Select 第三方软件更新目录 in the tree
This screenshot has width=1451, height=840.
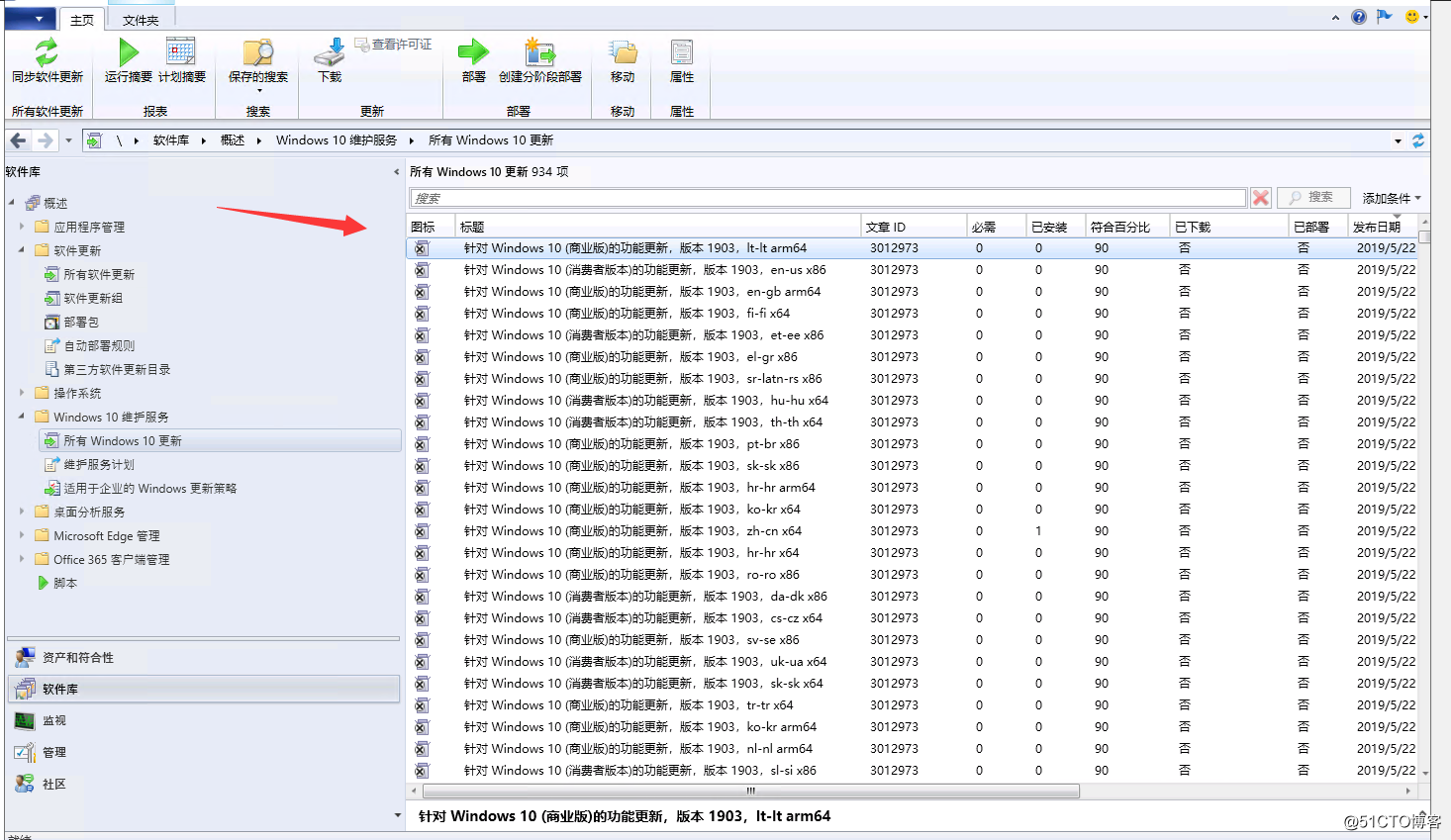point(117,369)
